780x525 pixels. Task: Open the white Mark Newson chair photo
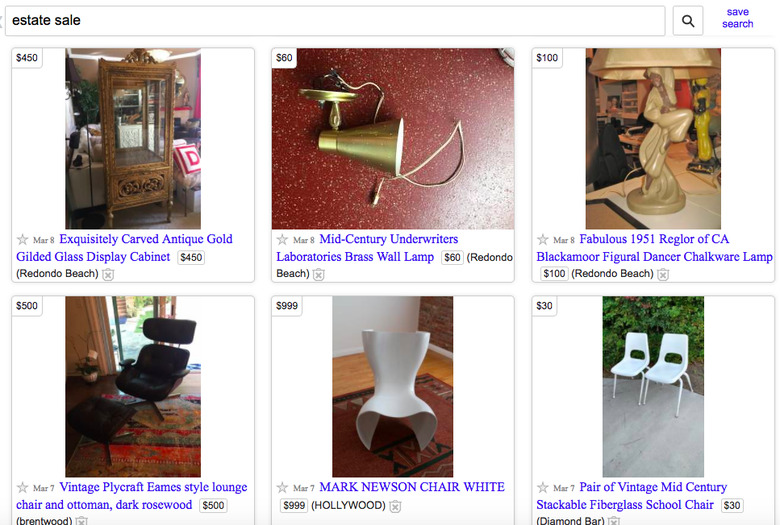[393, 387]
